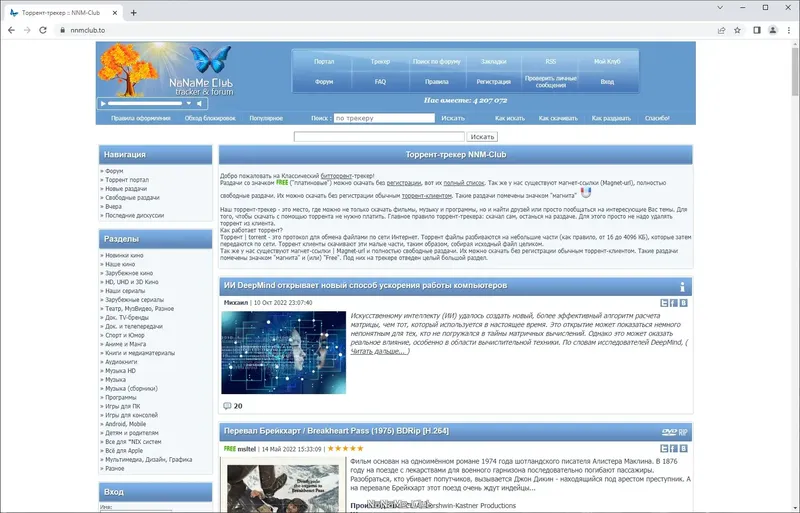Open Форум in top menu
Viewport: 800px width, 513px height.
coord(324,82)
